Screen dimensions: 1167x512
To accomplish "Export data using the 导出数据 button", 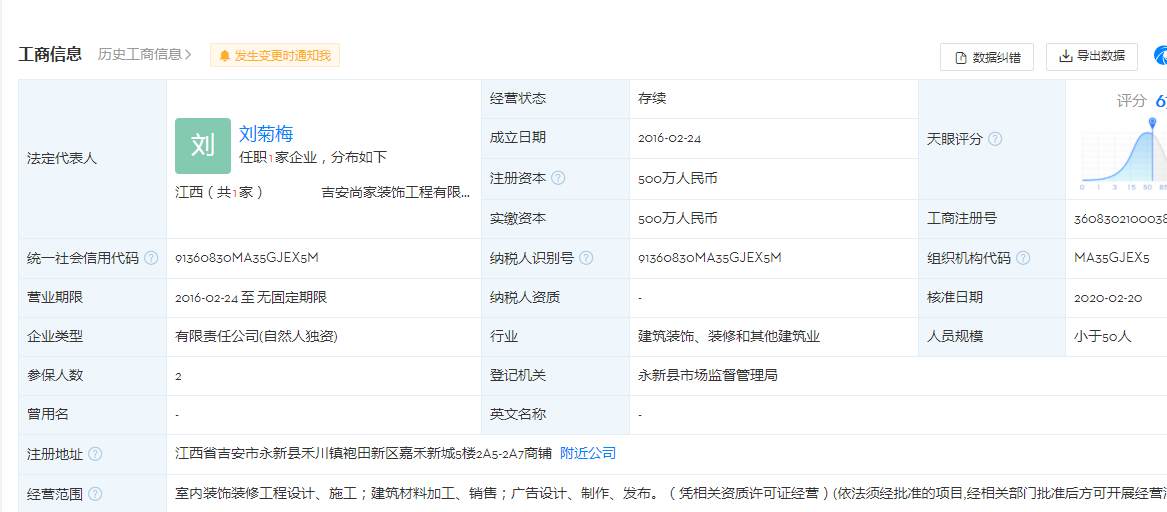I will [1091, 57].
